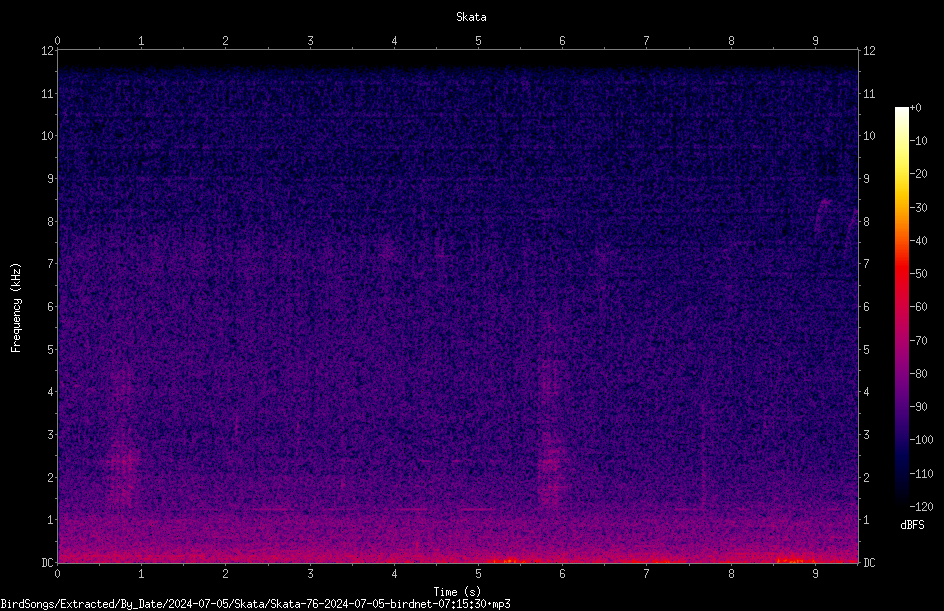Click the "-110" label on the color scale

click(x=922, y=474)
